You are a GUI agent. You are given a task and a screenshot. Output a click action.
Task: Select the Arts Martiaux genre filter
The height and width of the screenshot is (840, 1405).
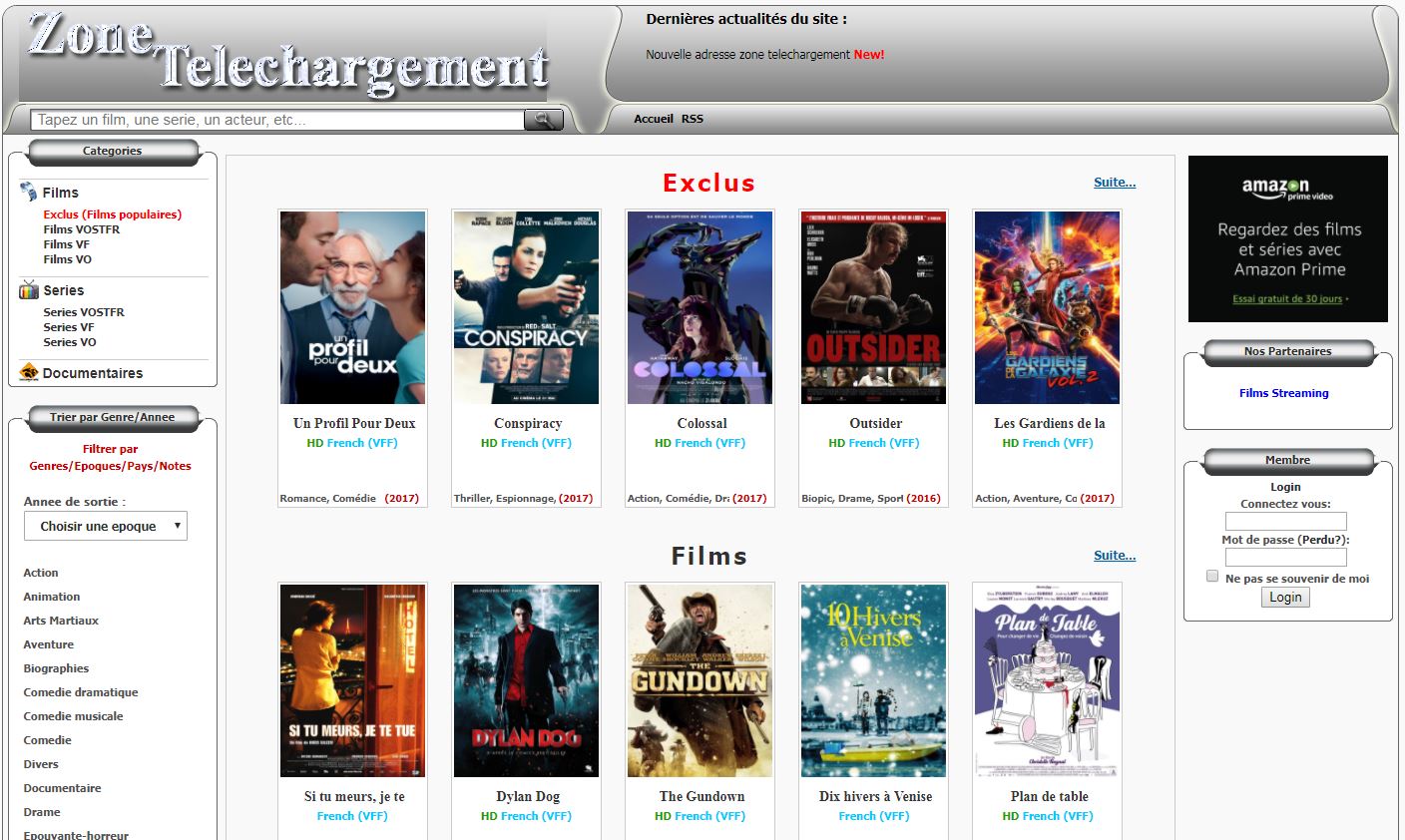click(x=61, y=621)
